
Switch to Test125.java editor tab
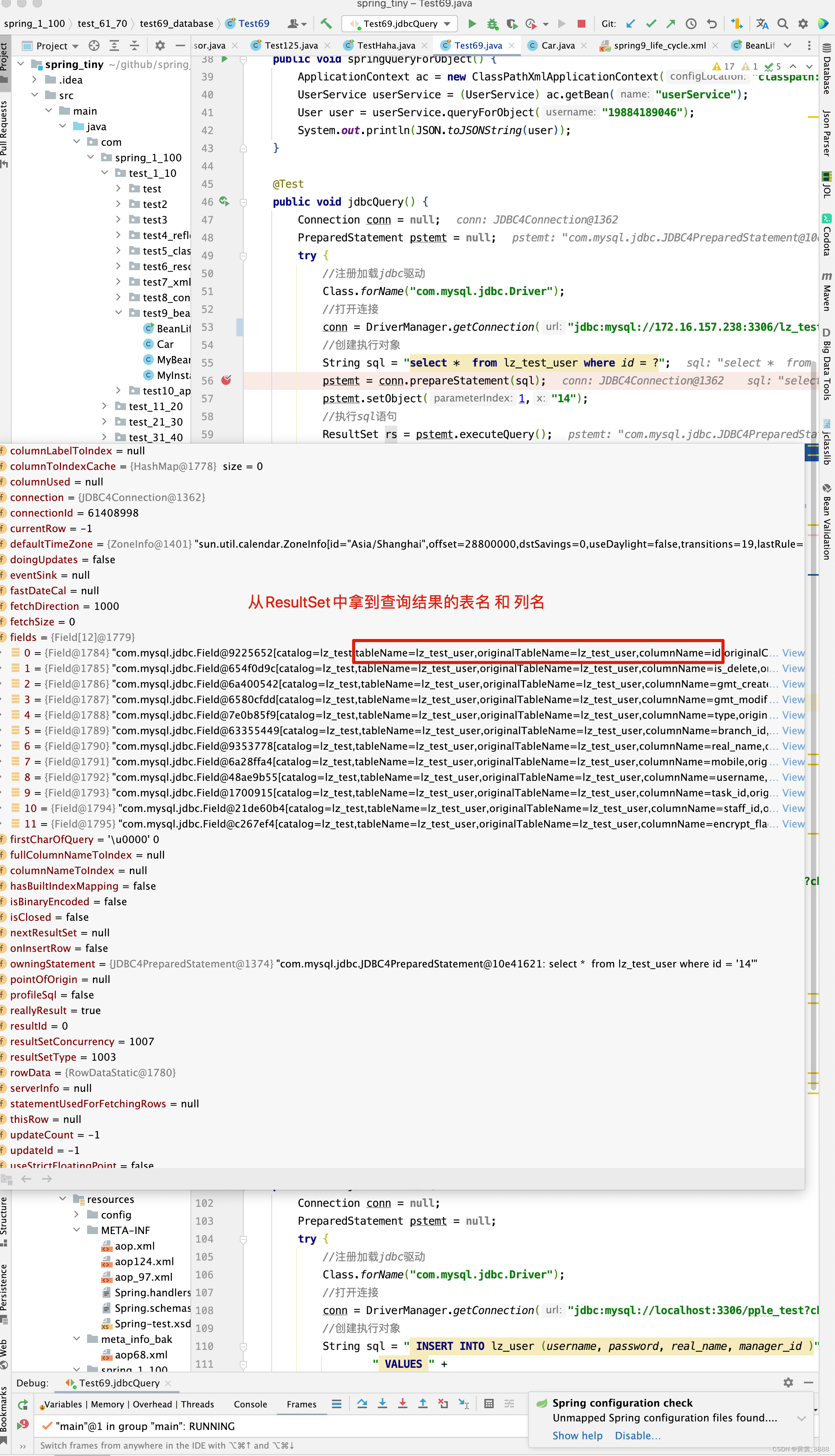(290, 45)
